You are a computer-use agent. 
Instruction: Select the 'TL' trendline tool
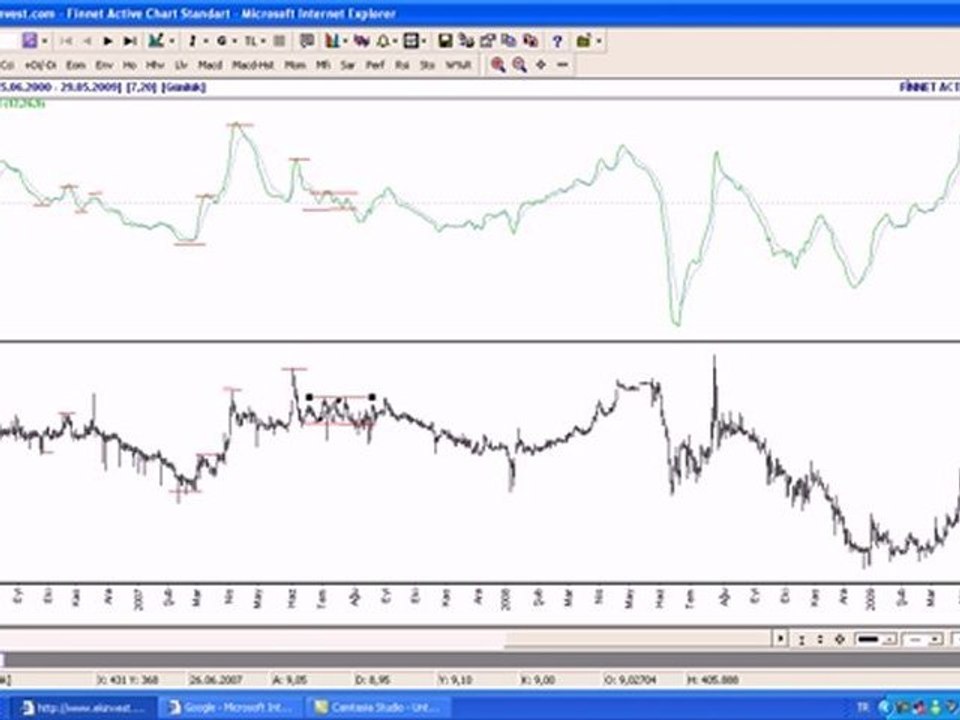pos(250,41)
